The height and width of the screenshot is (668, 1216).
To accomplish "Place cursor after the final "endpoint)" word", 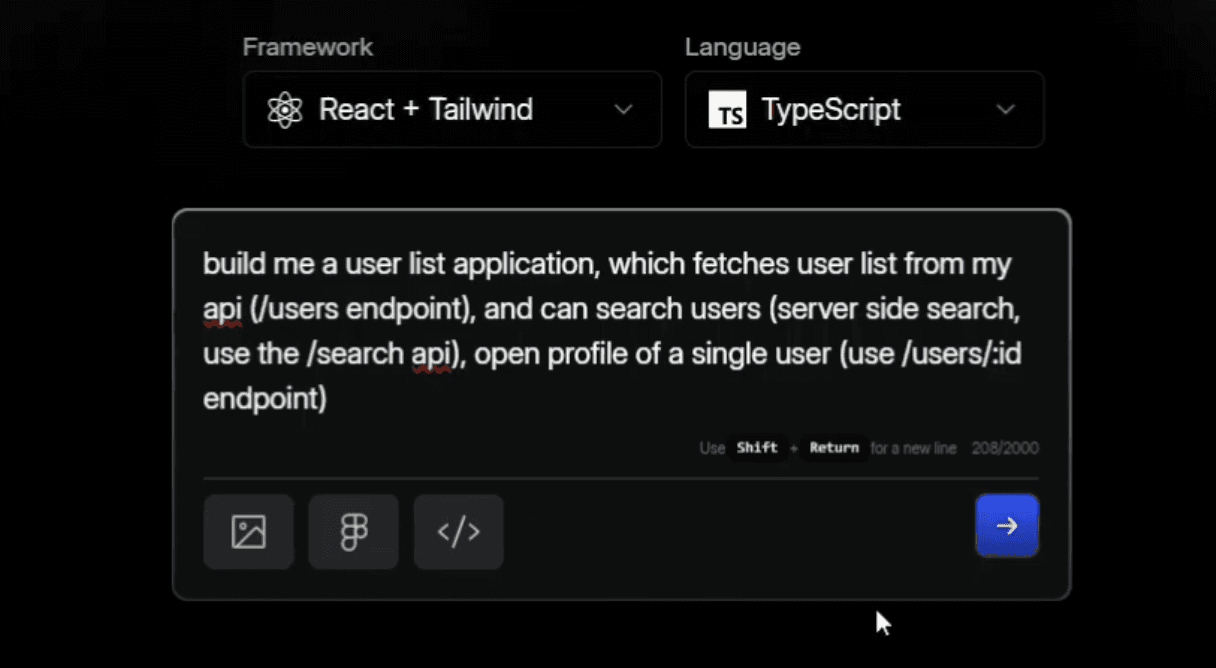I will click(x=328, y=399).
